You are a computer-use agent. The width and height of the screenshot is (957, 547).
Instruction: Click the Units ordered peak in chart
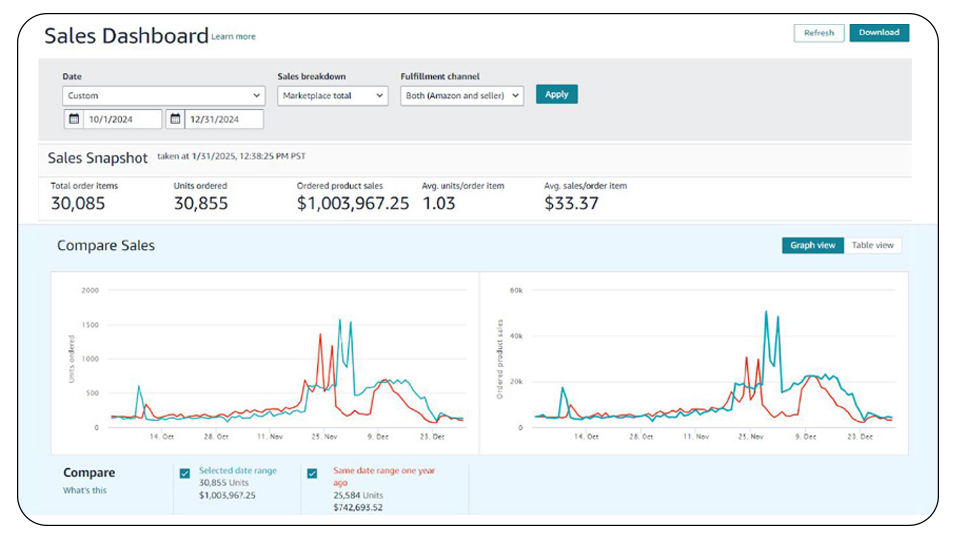[x=340, y=320]
